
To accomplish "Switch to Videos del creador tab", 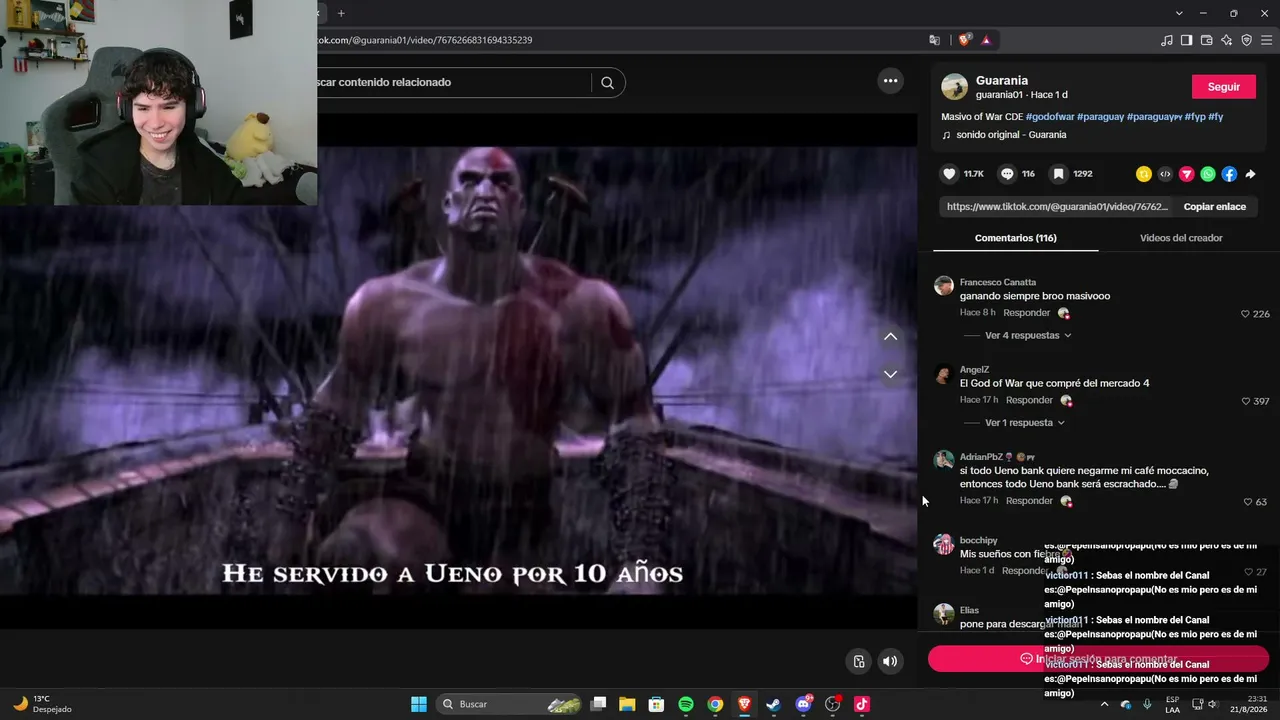I will pyautogui.click(x=1181, y=238).
